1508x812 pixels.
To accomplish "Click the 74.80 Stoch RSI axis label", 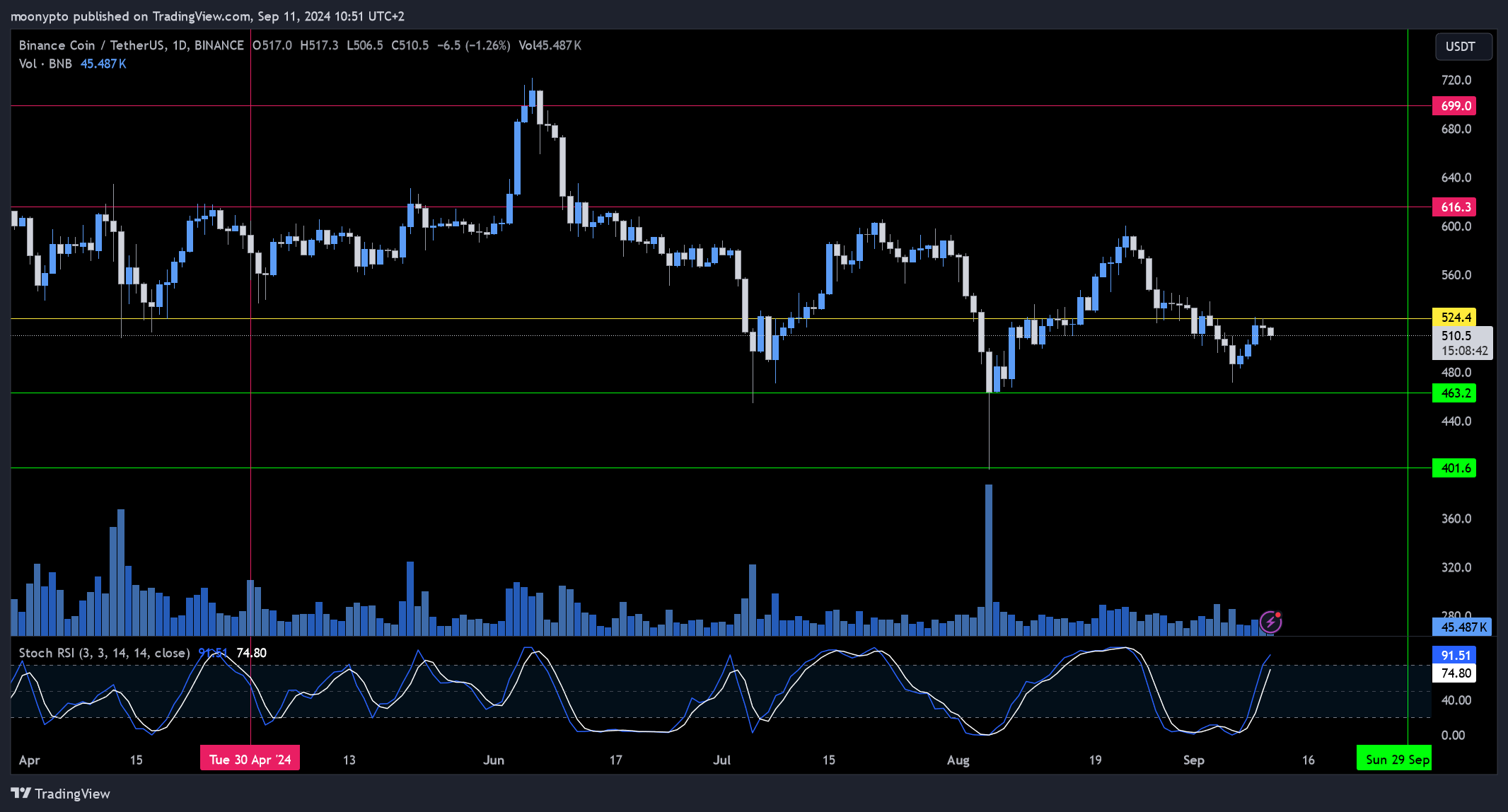I will tap(1454, 673).
